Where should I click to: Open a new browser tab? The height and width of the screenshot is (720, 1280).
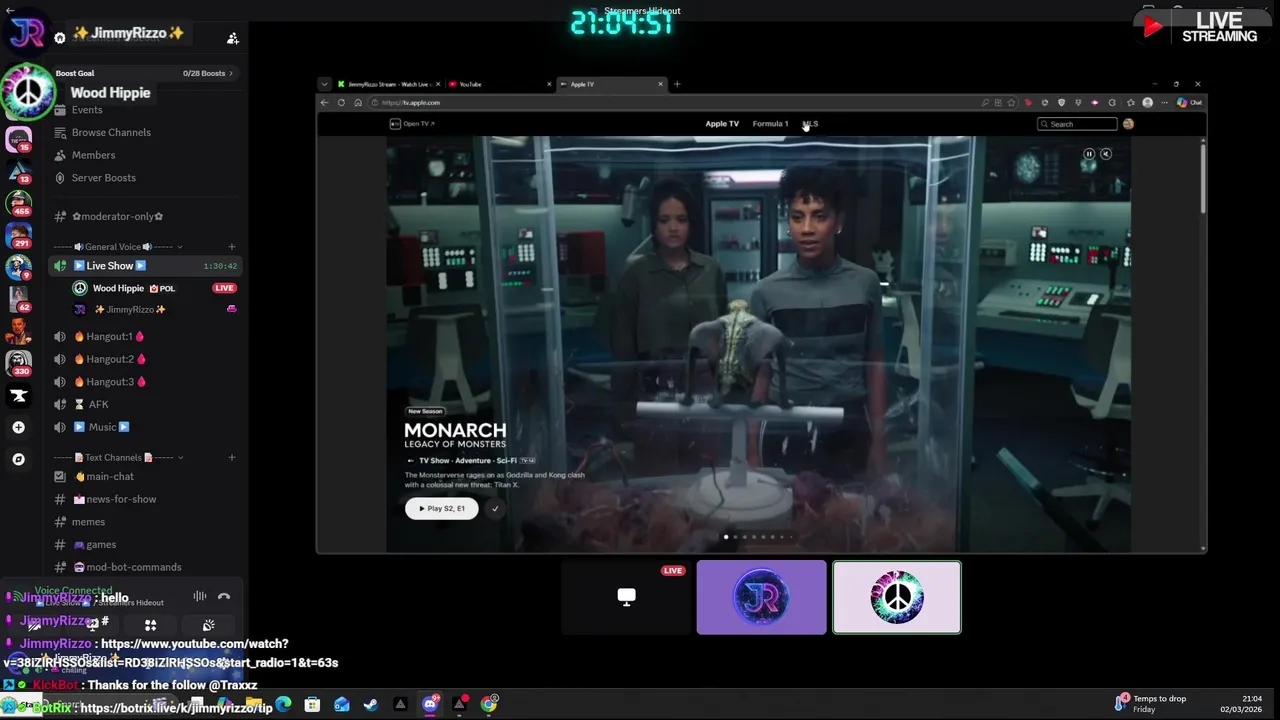(x=677, y=84)
